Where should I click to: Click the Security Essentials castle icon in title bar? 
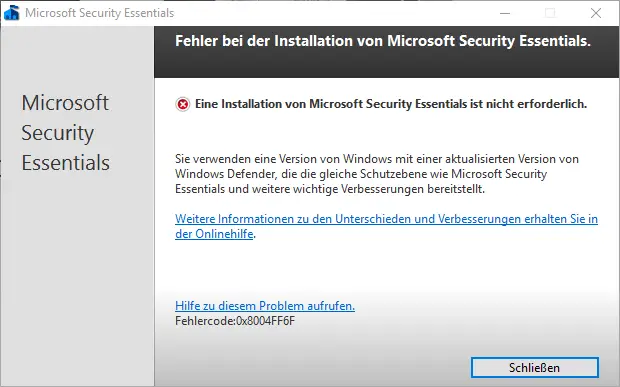[x=11, y=13]
